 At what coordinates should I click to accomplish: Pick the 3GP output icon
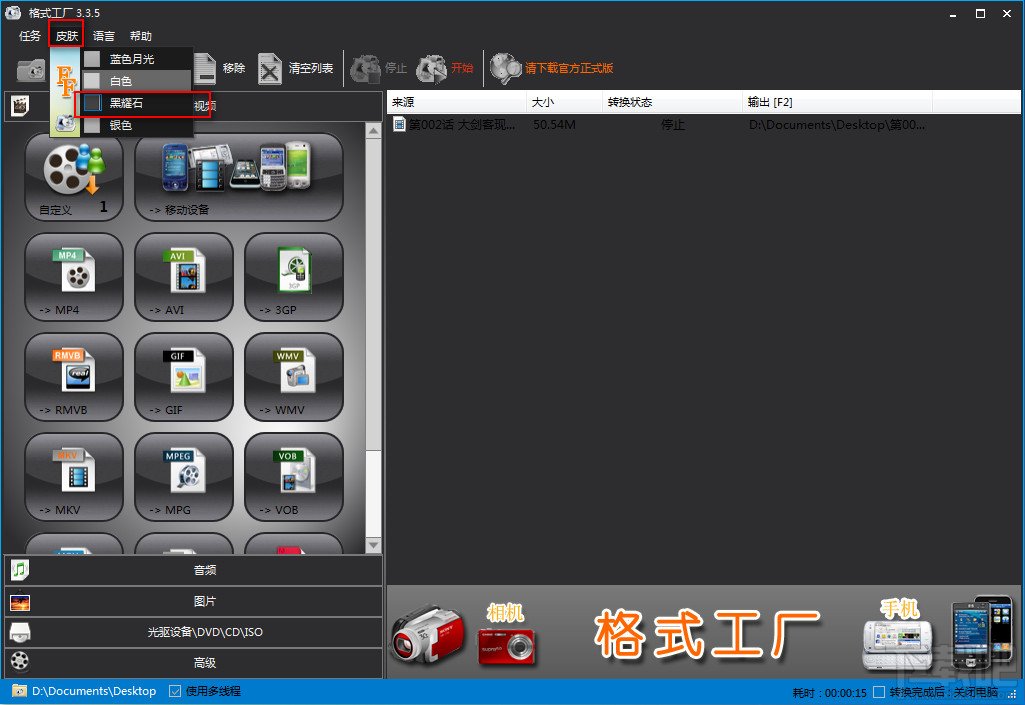click(x=294, y=277)
